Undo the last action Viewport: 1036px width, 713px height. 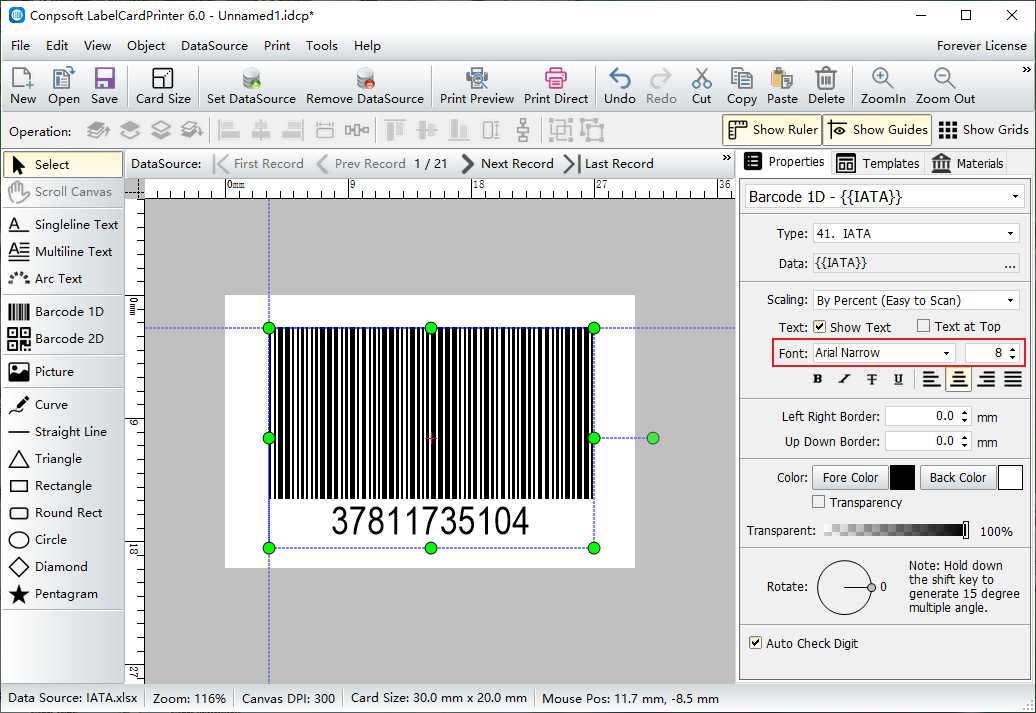(620, 86)
